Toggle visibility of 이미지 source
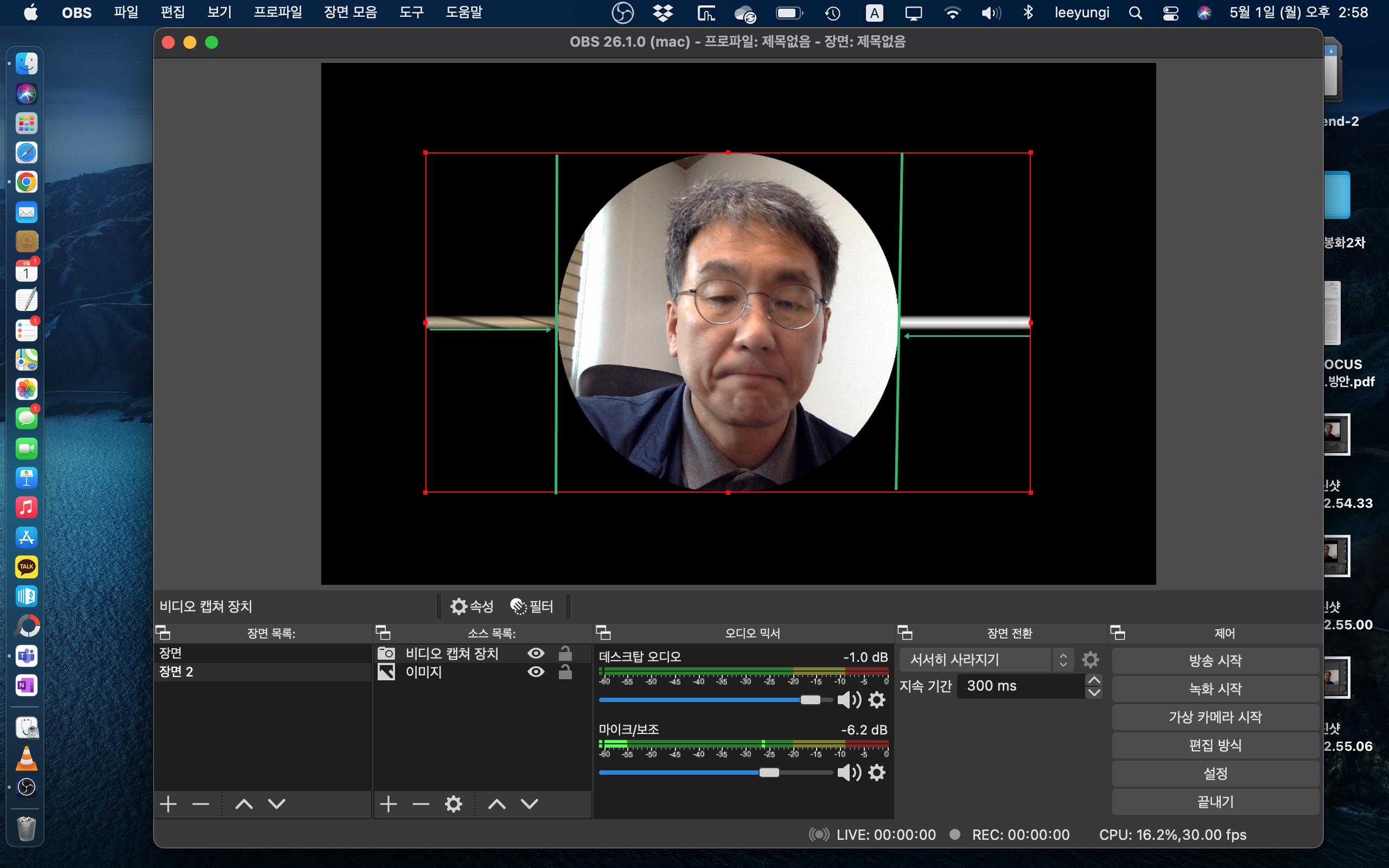The width and height of the screenshot is (1389, 868). 536,672
